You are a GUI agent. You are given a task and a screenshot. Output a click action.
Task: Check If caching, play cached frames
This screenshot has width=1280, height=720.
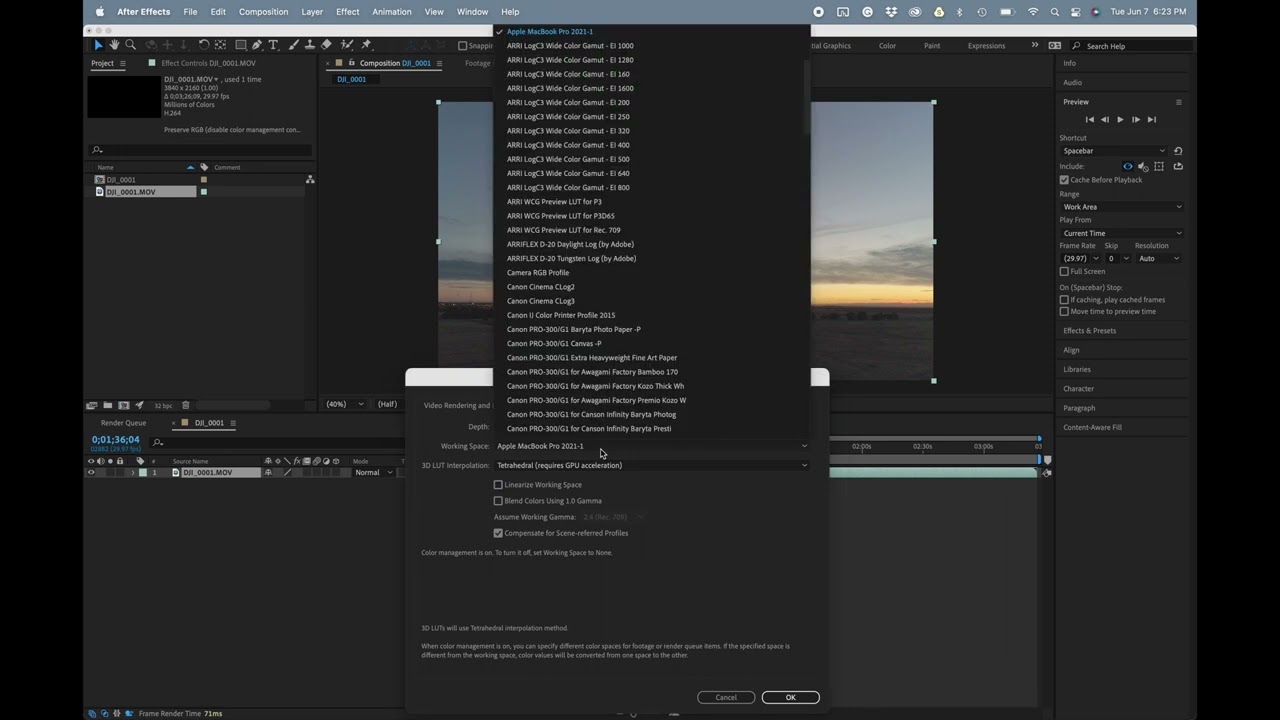(x=1064, y=299)
